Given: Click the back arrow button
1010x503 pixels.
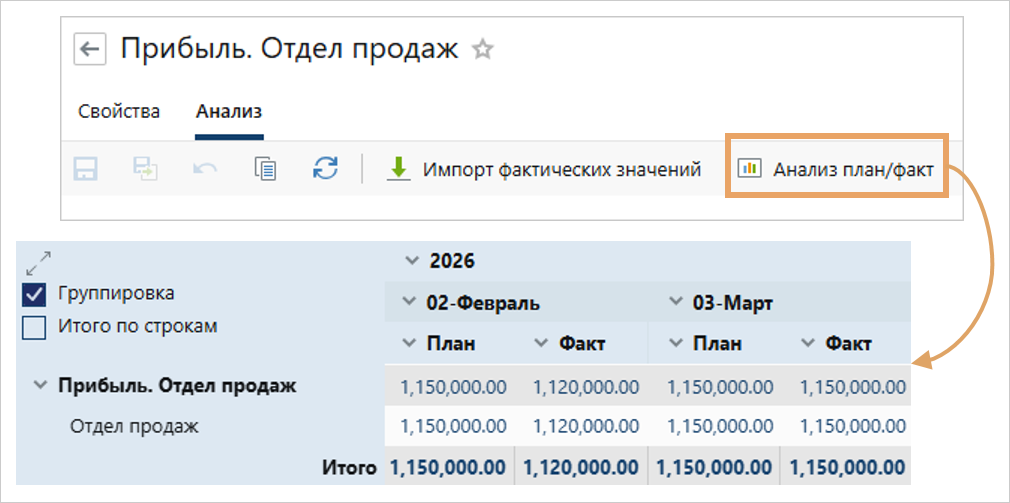Looking at the screenshot, I should click(91, 49).
